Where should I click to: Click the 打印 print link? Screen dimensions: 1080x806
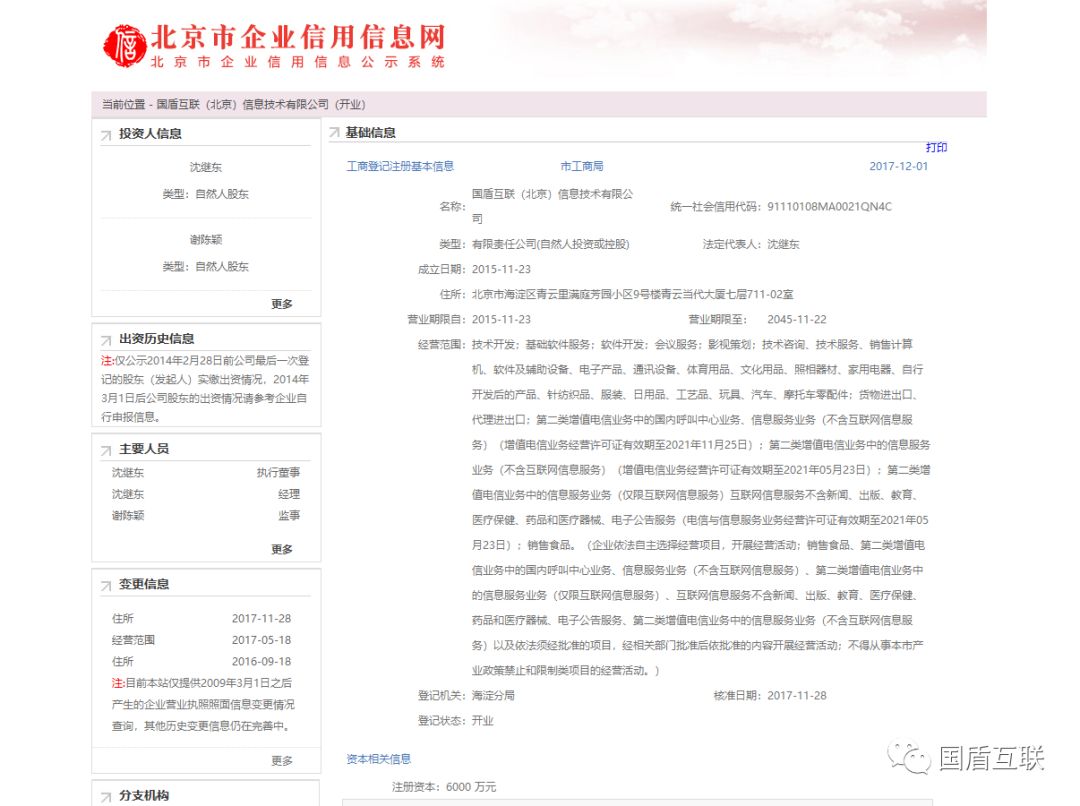click(937, 146)
